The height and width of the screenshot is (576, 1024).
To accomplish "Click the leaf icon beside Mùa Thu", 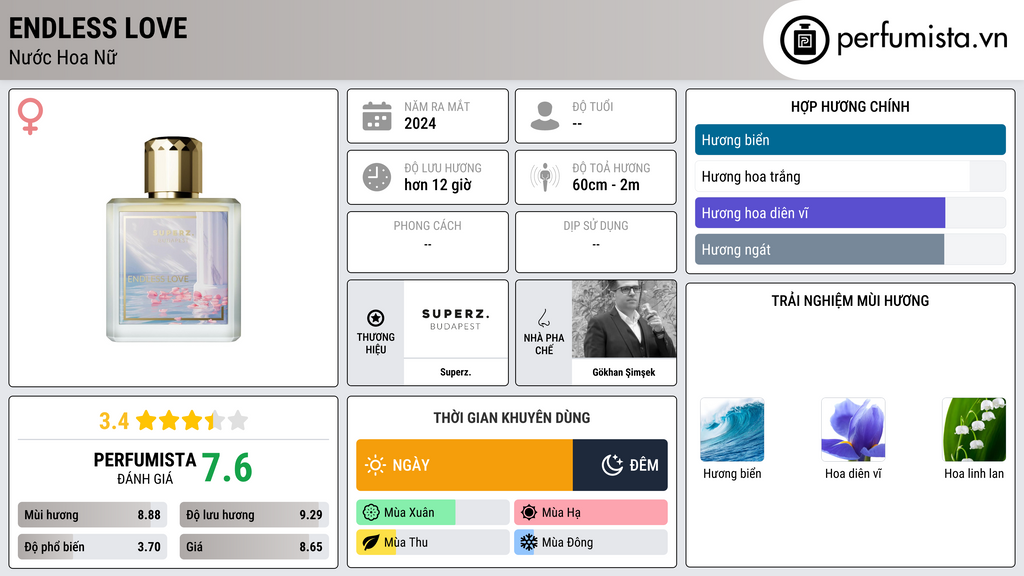I will [371, 542].
